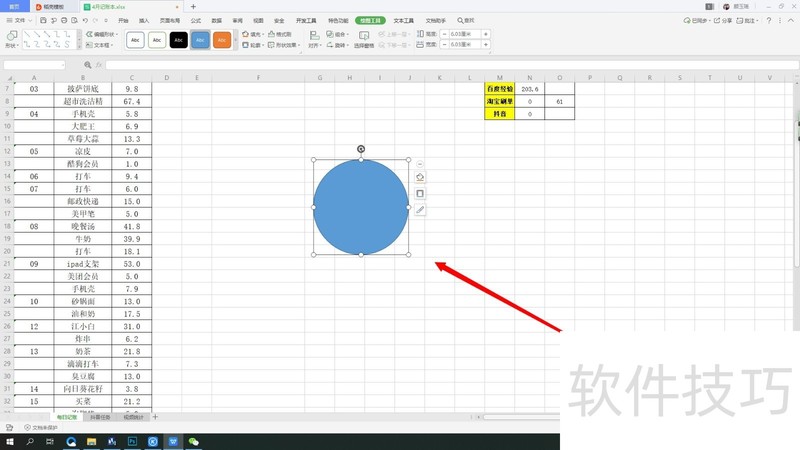Decrease shape width with minus button
The height and width of the screenshot is (450, 800).
click(444, 44)
